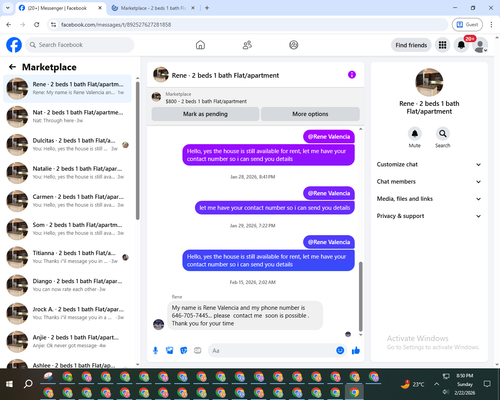Go back with the Marketplace arrow
Image resolution: width=500 pixels, height=400 pixels.
12,67
